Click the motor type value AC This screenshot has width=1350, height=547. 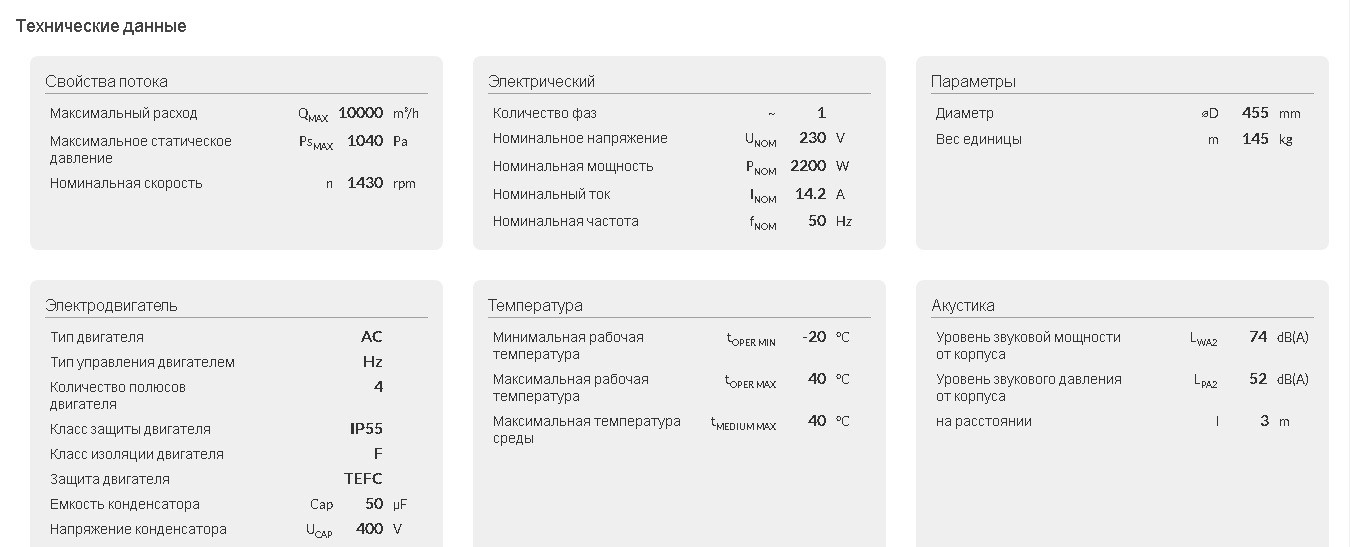coord(372,337)
